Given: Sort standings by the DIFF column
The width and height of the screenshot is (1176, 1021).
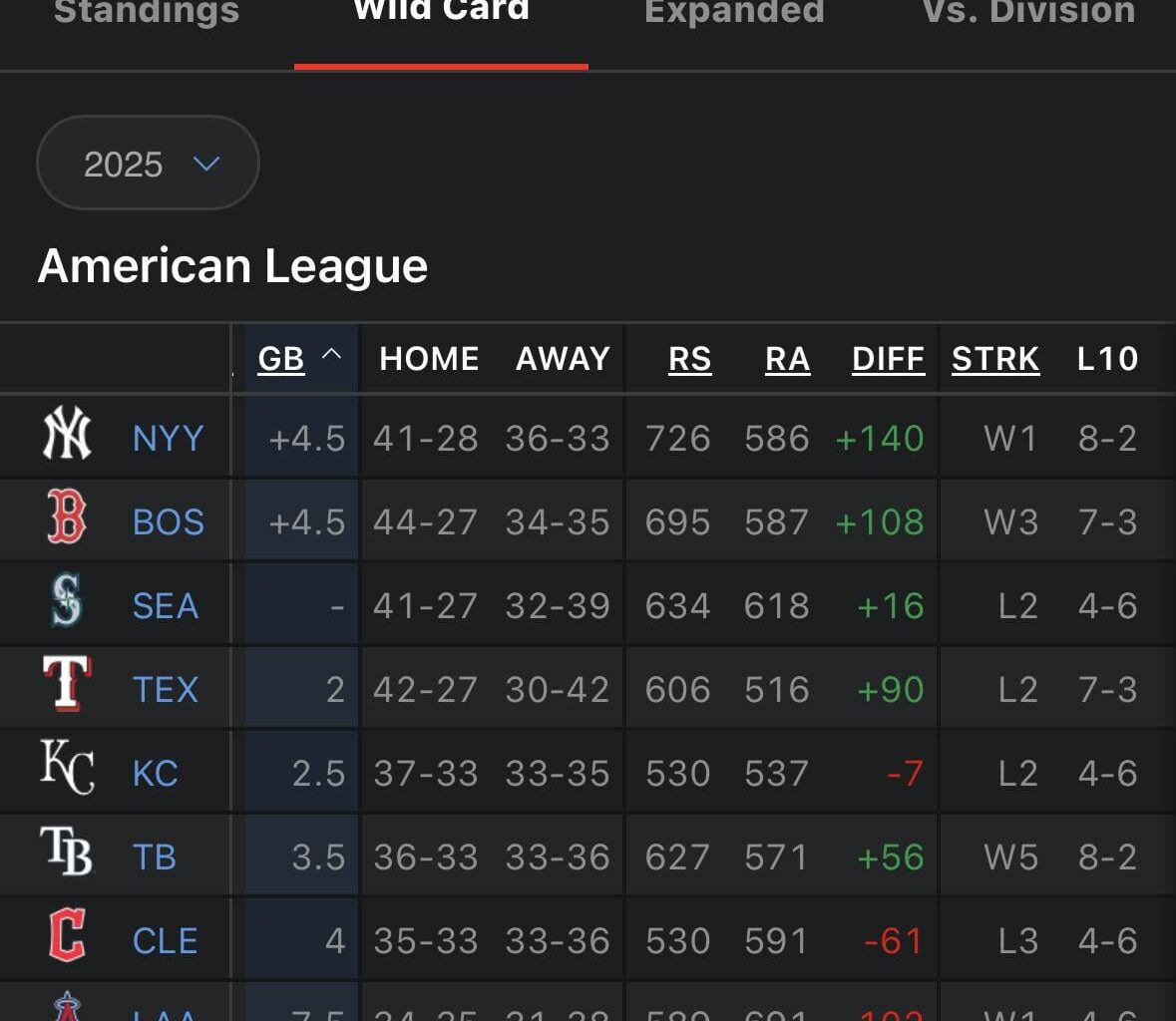Looking at the screenshot, I should click(x=888, y=358).
